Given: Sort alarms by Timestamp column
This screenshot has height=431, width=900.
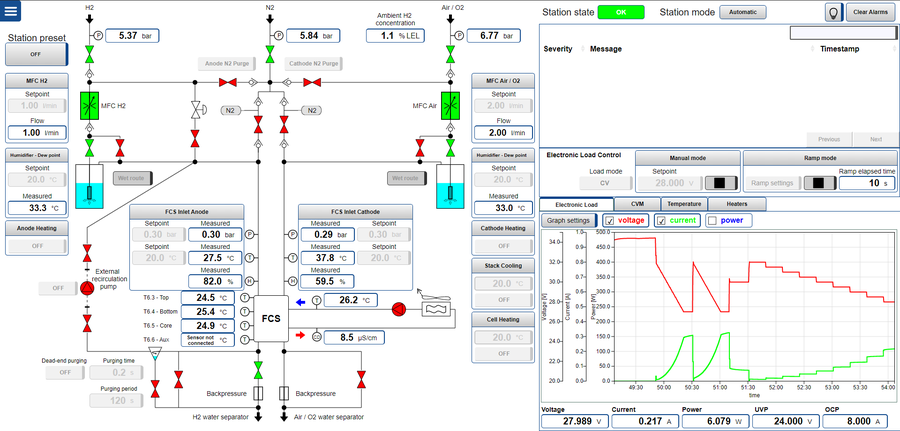Looking at the screenshot, I should click(x=842, y=48).
